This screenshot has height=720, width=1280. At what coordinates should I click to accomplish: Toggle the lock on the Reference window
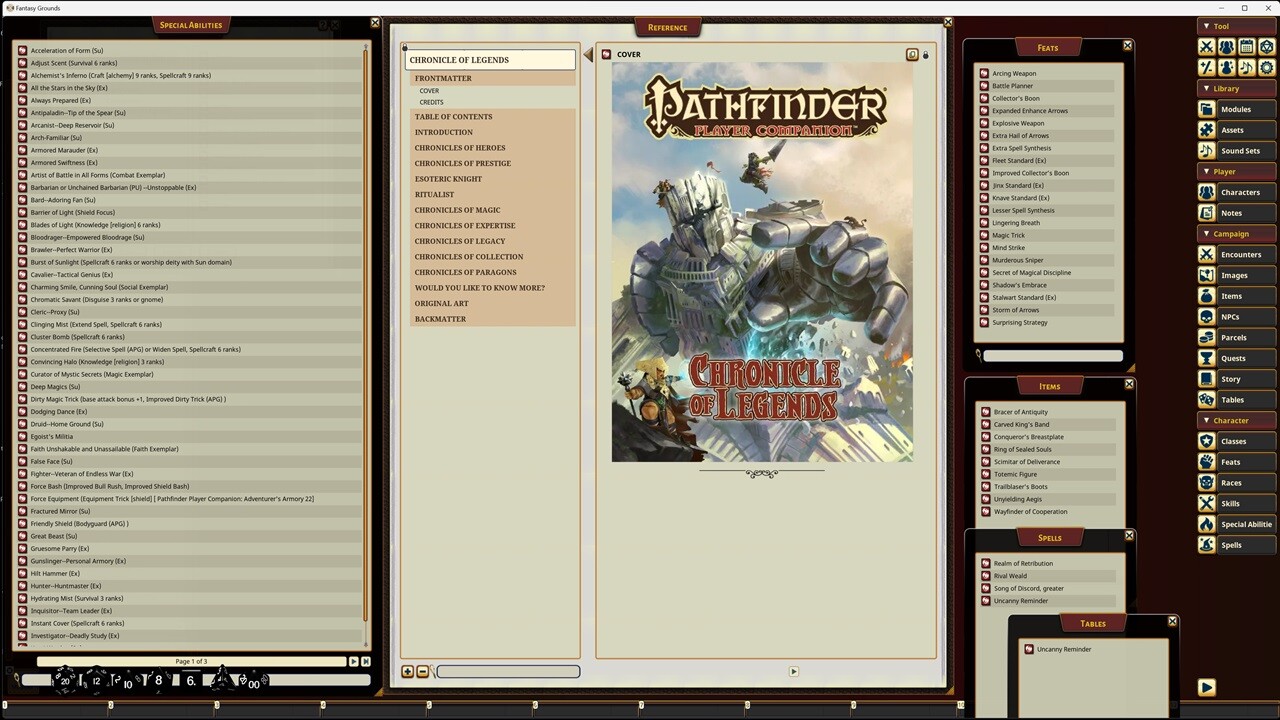click(925, 54)
